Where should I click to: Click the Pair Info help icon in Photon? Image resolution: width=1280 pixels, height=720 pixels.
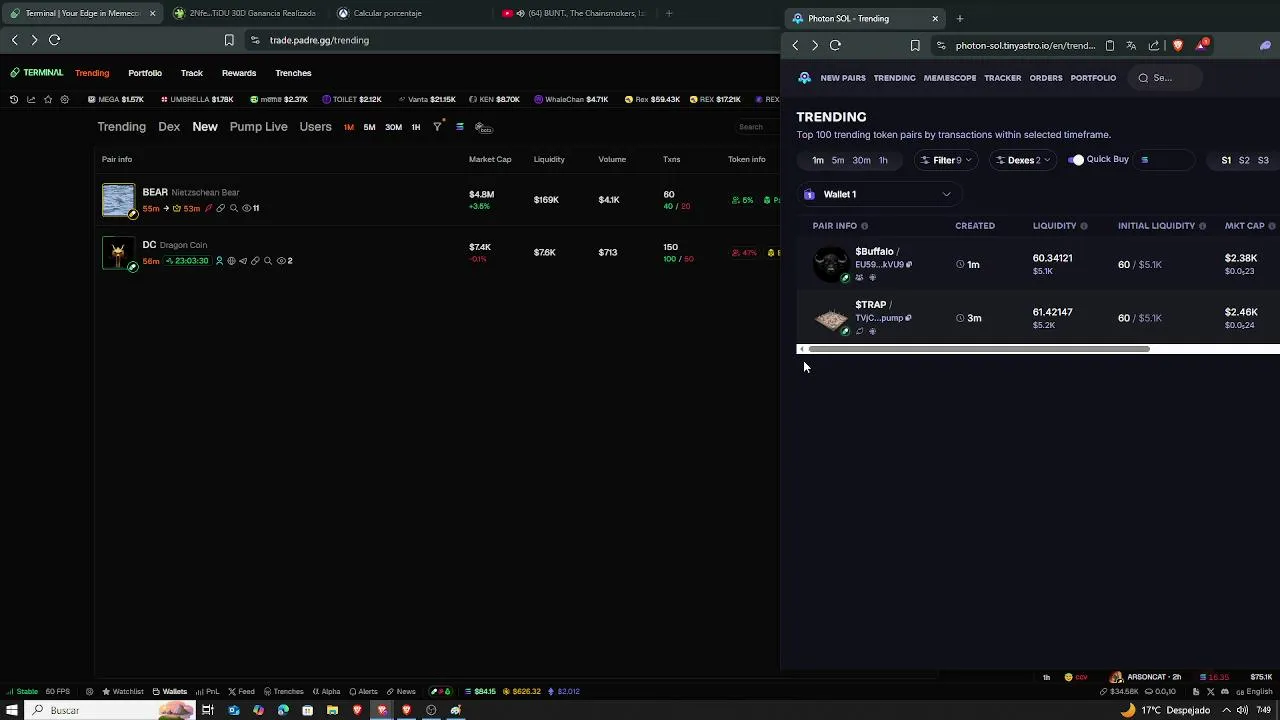click(865, 226)
